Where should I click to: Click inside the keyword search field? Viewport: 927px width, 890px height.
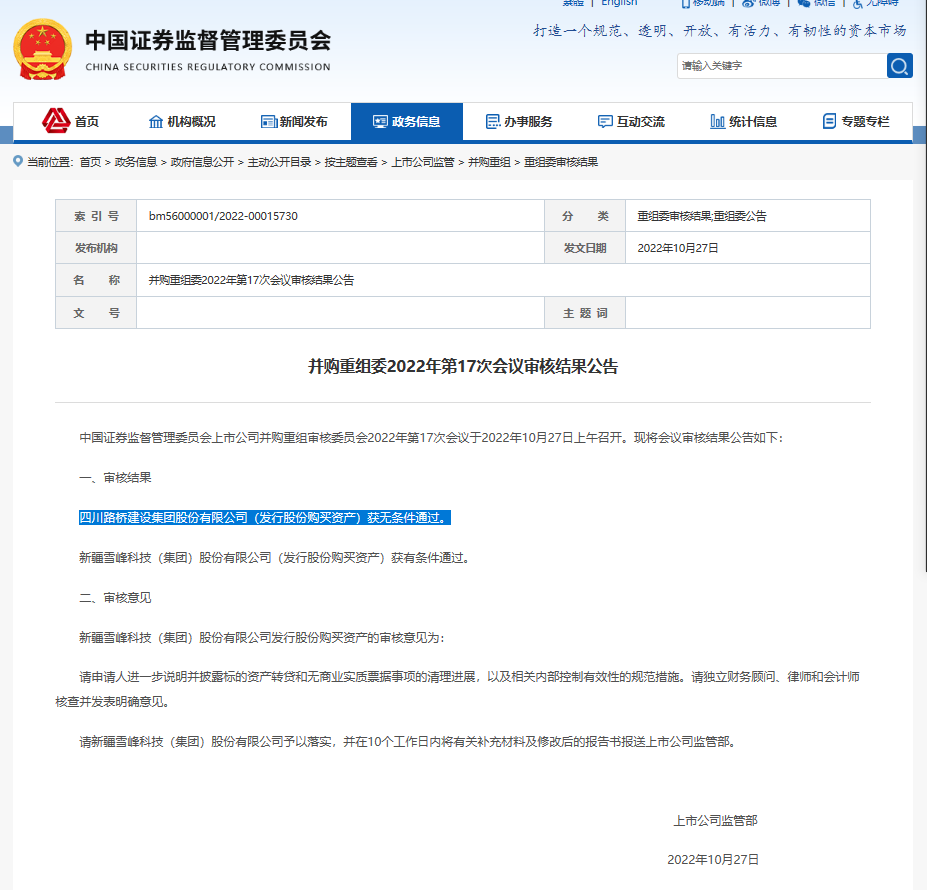tap(780, 66)
